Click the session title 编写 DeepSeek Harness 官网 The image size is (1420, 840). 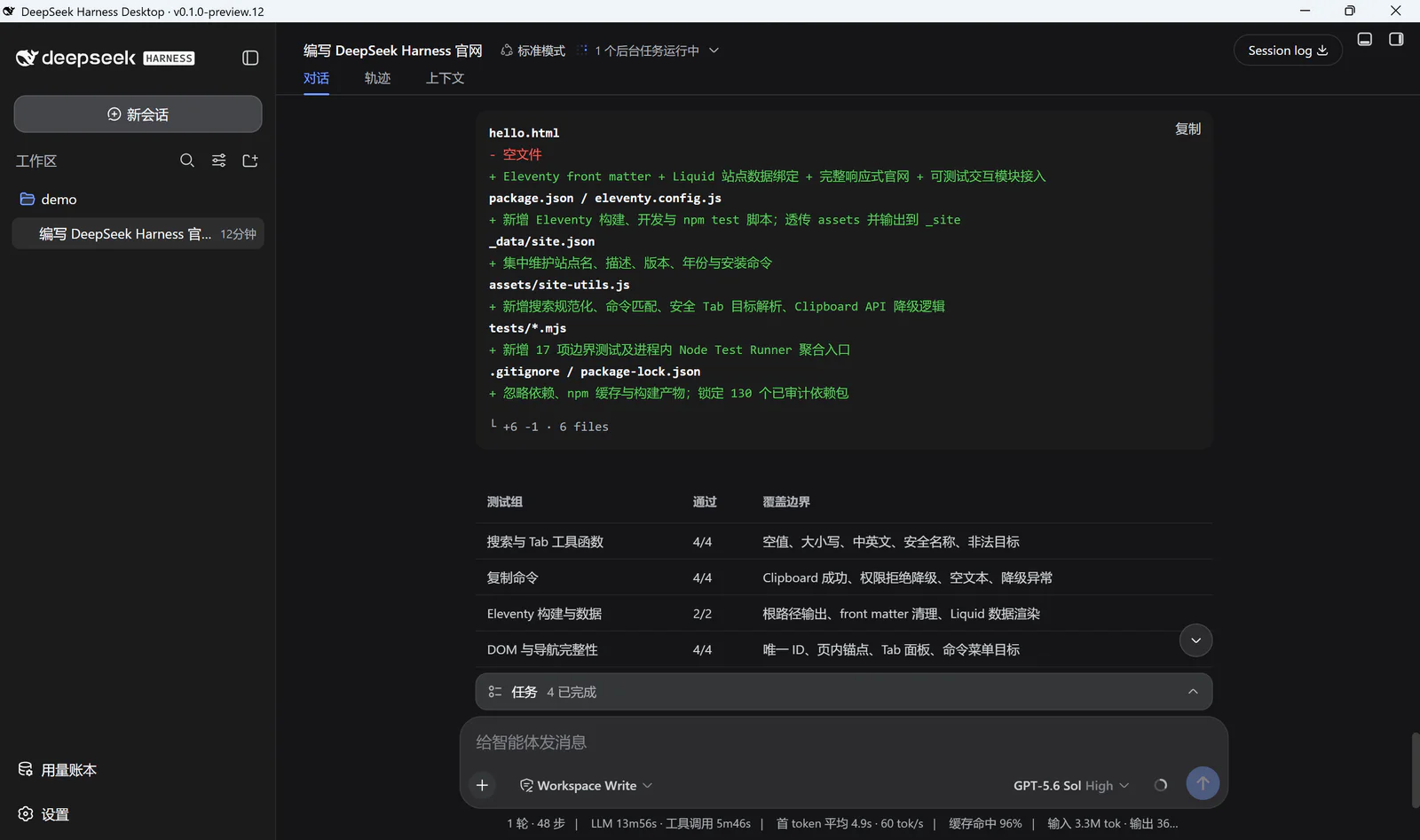(392, 51)
